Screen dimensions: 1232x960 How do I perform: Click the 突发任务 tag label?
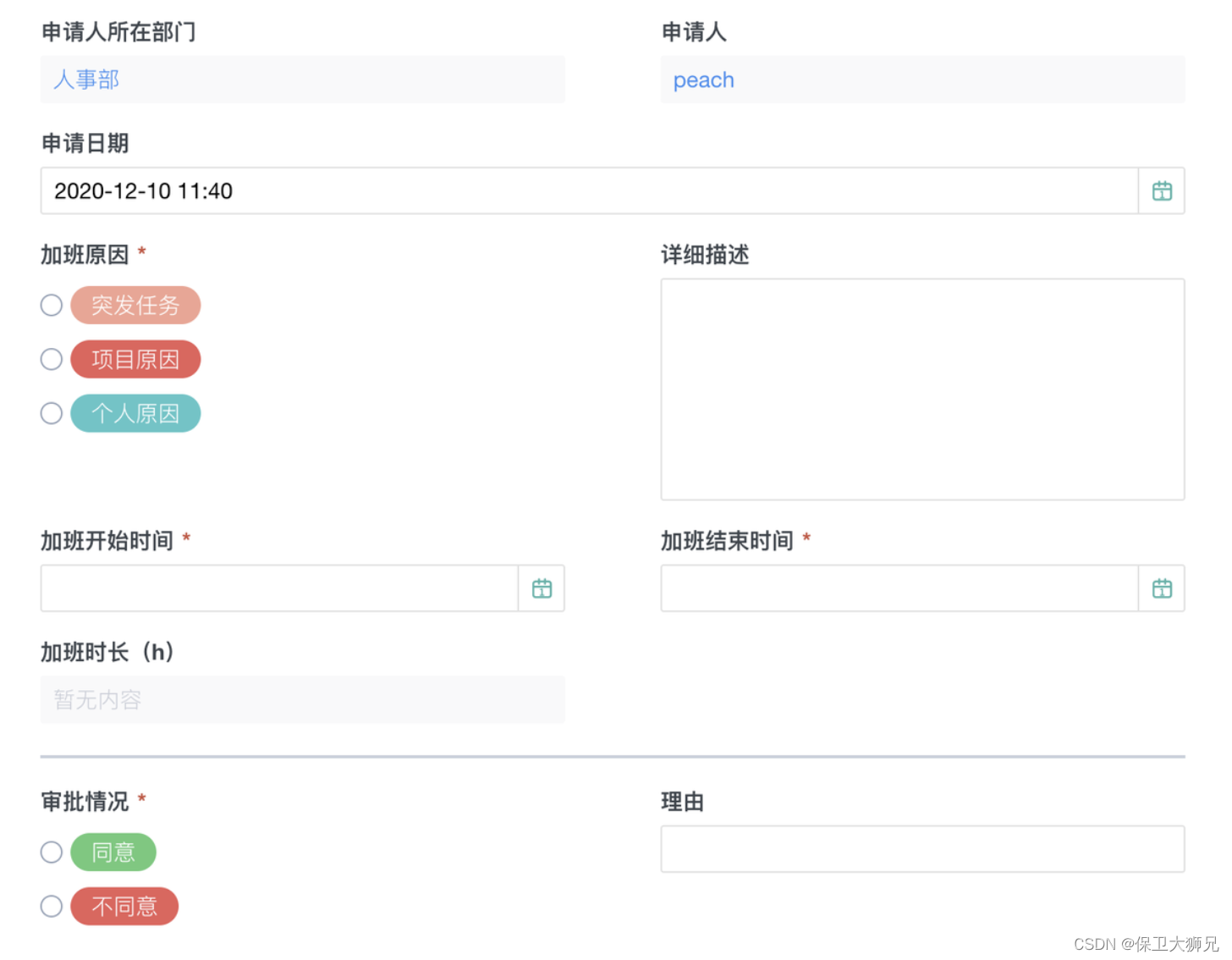135,305
